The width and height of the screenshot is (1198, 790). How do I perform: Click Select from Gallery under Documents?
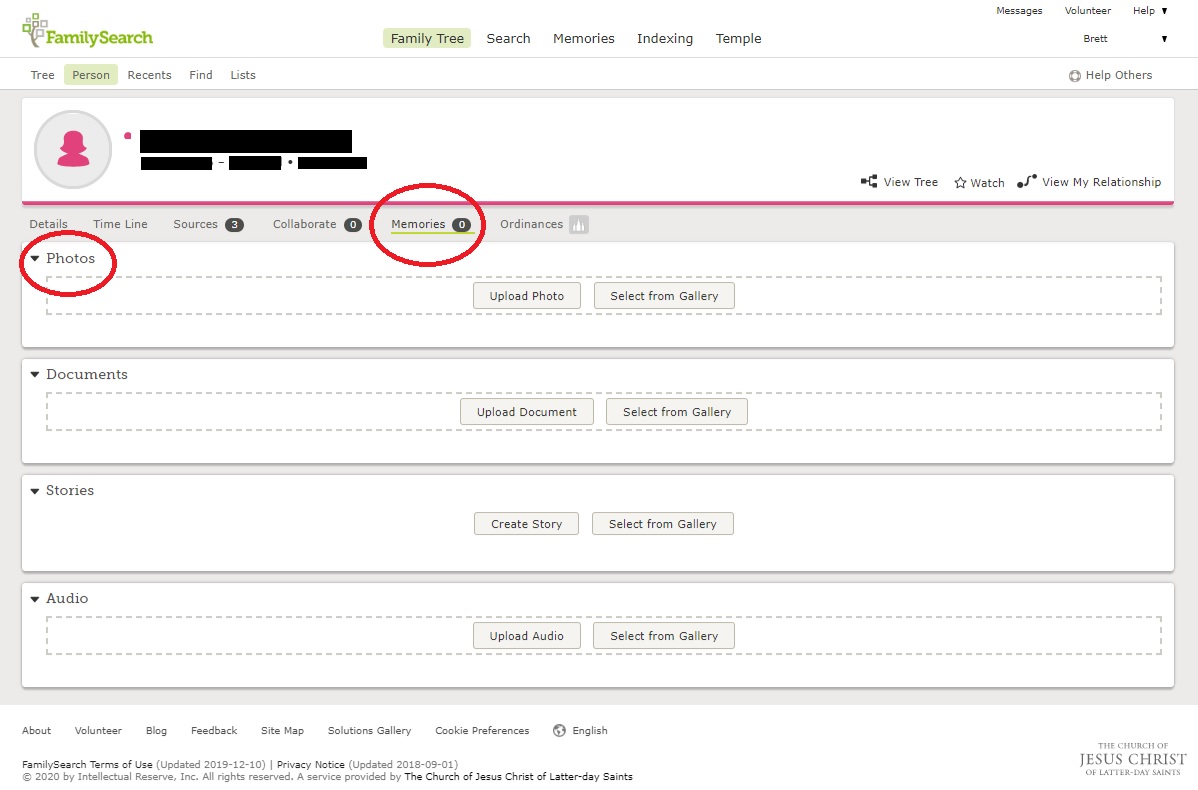click(676, 412)
